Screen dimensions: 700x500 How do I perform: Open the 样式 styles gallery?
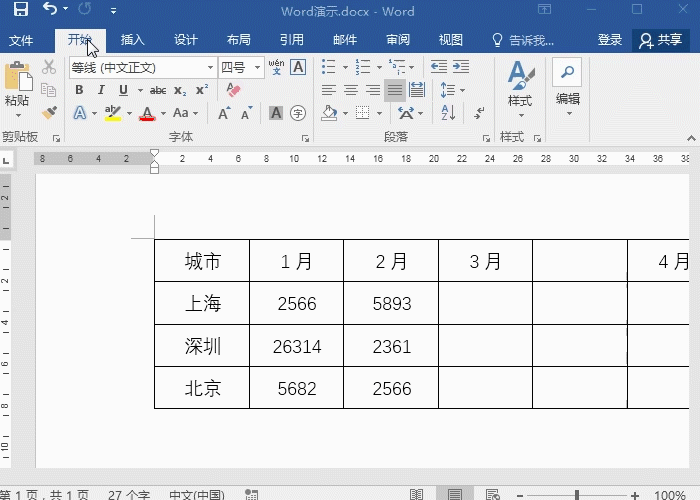[x=520, y=89]
